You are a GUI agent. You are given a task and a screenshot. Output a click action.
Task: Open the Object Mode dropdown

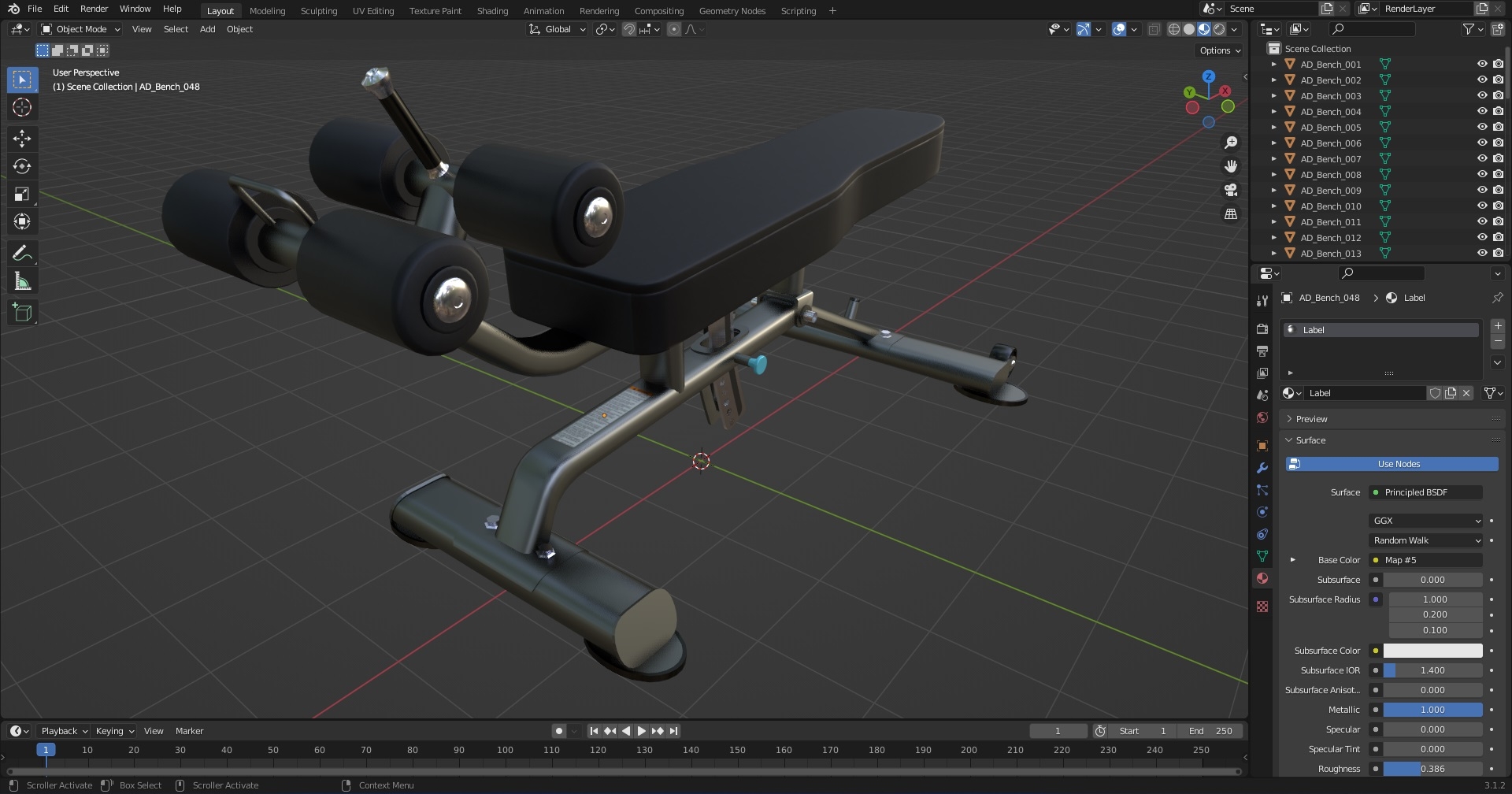coord(80,29)
